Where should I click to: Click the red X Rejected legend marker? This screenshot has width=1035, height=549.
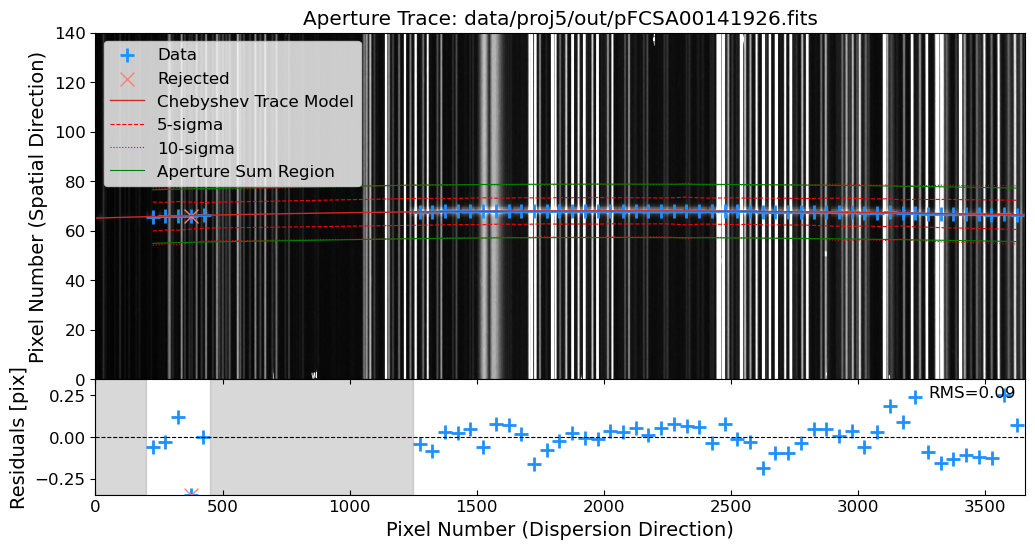click(127, 78)
